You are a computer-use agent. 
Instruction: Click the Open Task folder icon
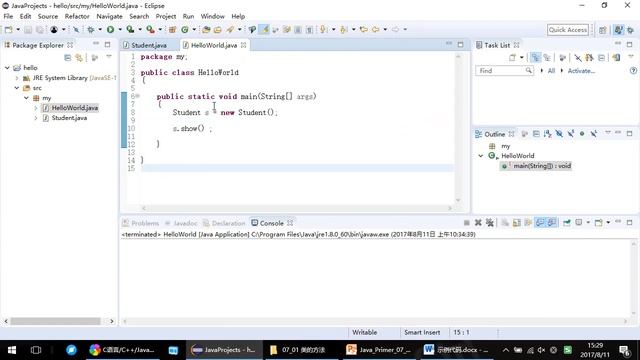[x=218, y=29]
